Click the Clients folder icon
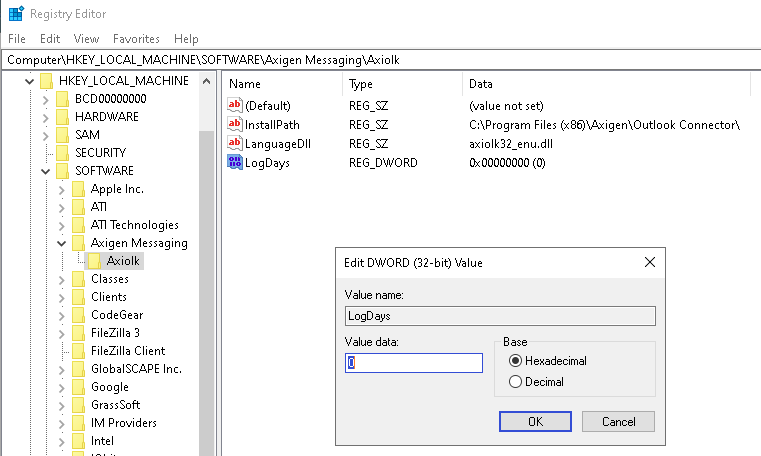Screen dimensions: 761x456 pyautogui.click(x=79, y=297)
